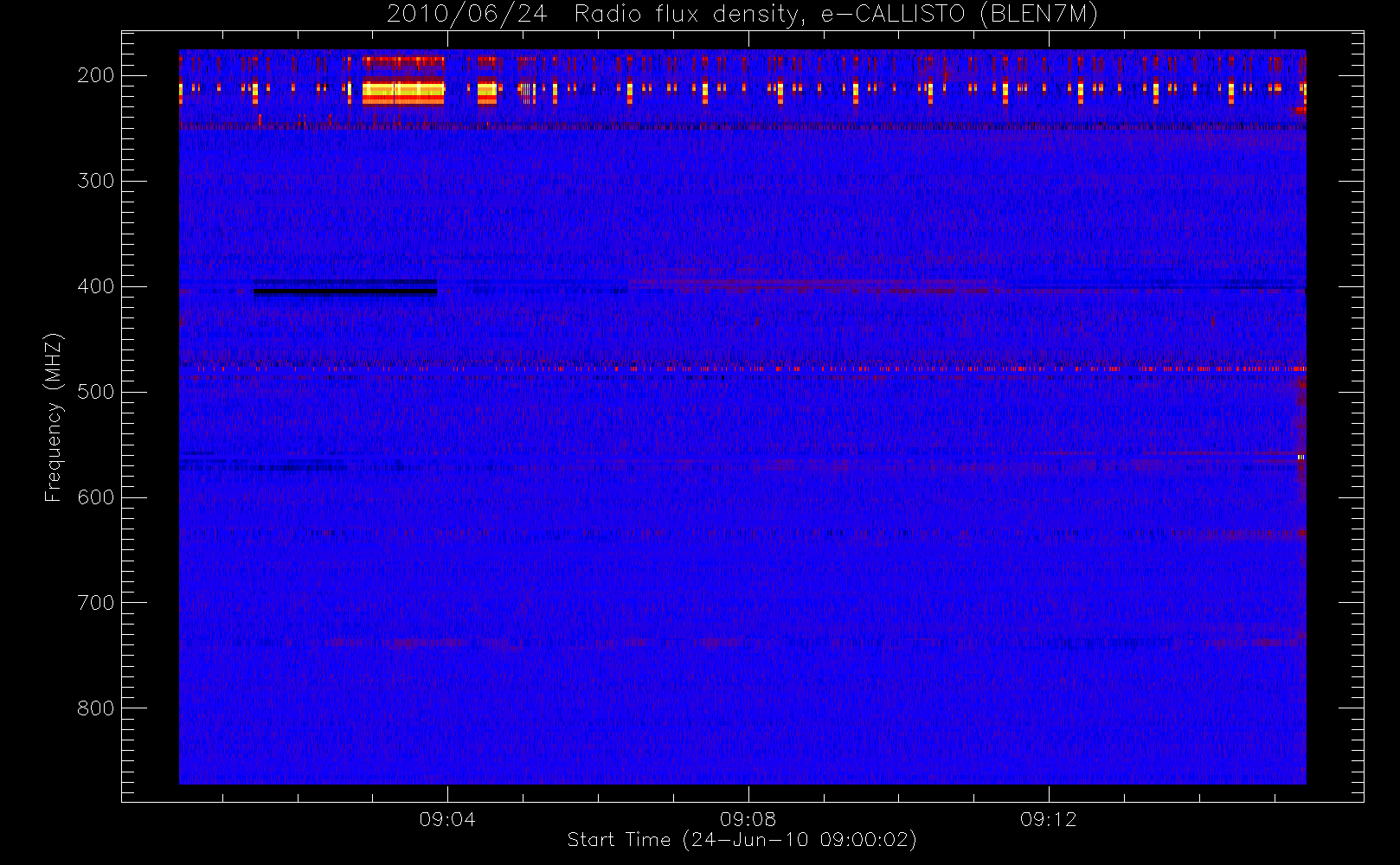Viewport: 1400px width, 865px height.
Task: Click the Start Time axis caption
Action: coord(742,840)
